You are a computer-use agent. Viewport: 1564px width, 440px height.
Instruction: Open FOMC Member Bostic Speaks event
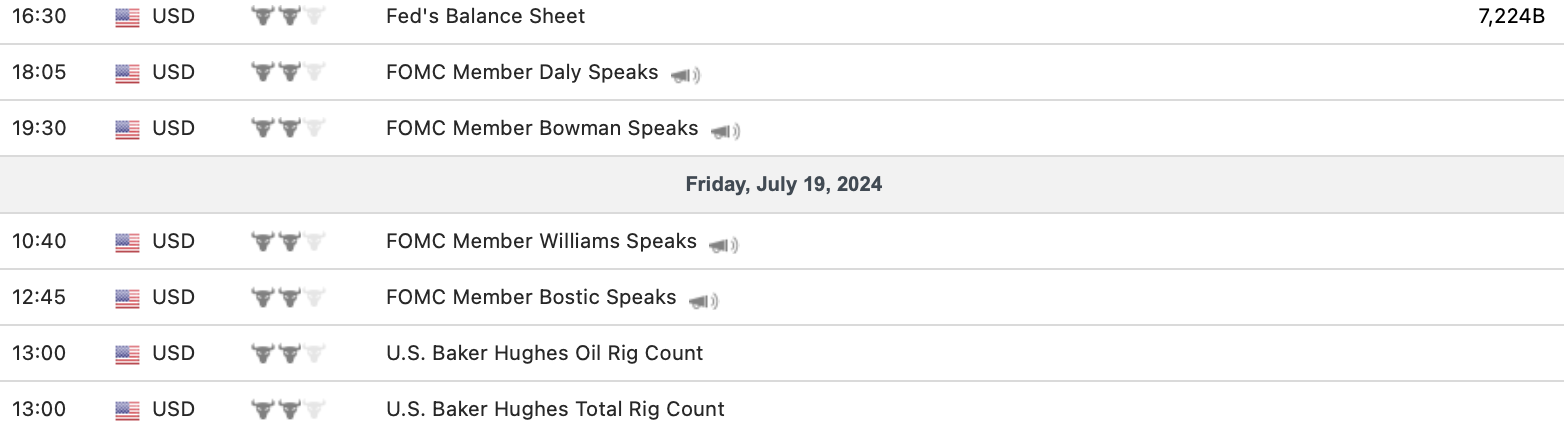point(531,297)
